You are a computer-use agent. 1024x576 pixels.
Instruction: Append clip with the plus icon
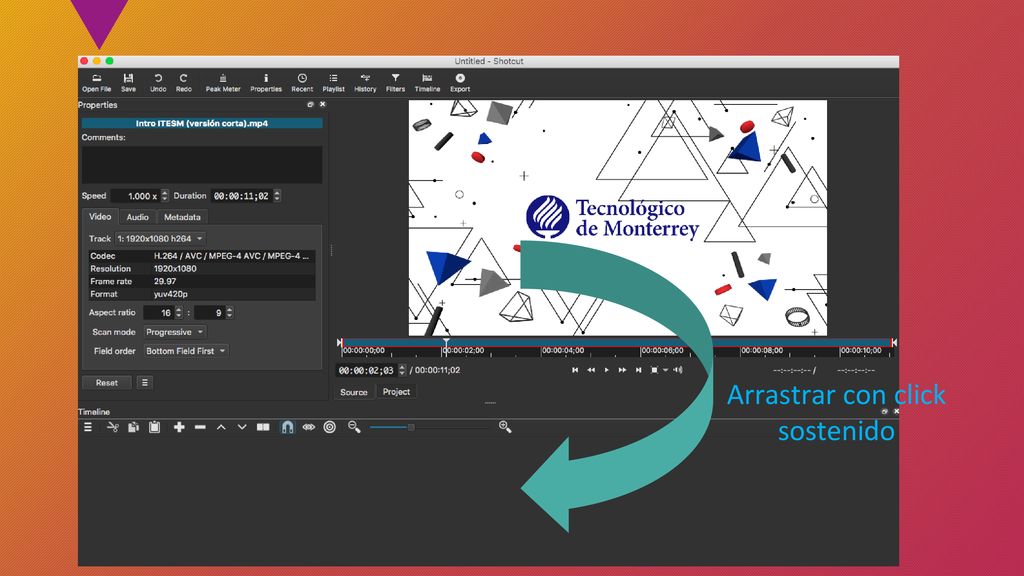pyautogui.click(x=179, y=427)
